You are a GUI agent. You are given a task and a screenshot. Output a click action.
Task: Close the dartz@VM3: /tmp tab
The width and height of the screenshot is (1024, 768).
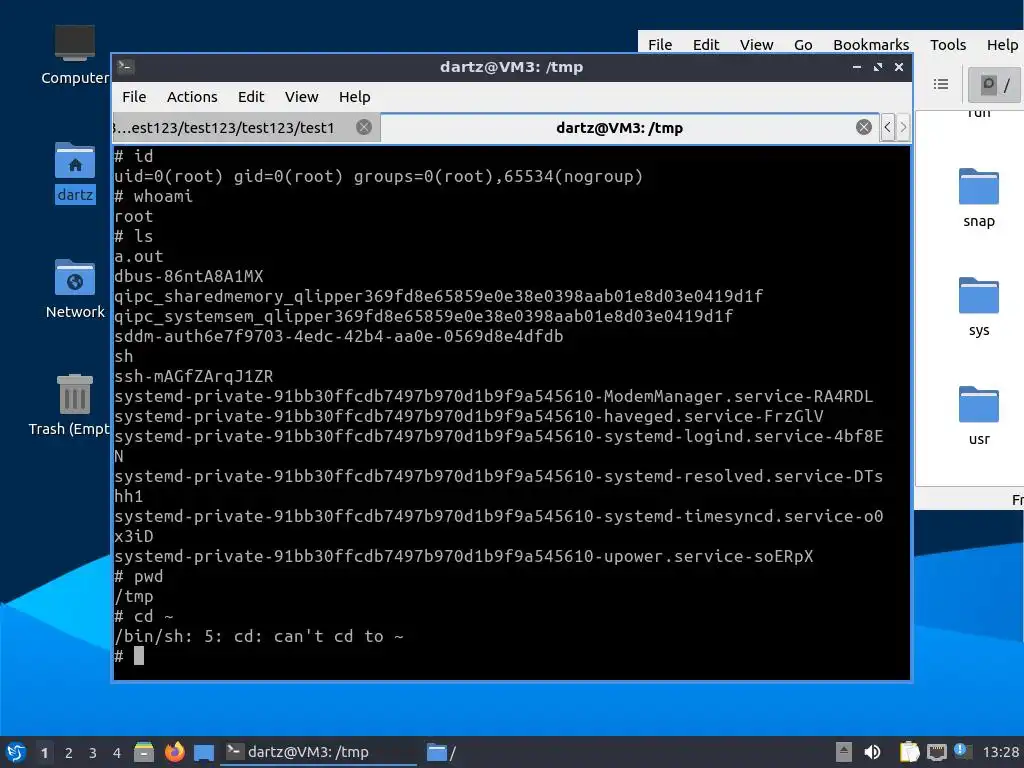coord(863,127)
